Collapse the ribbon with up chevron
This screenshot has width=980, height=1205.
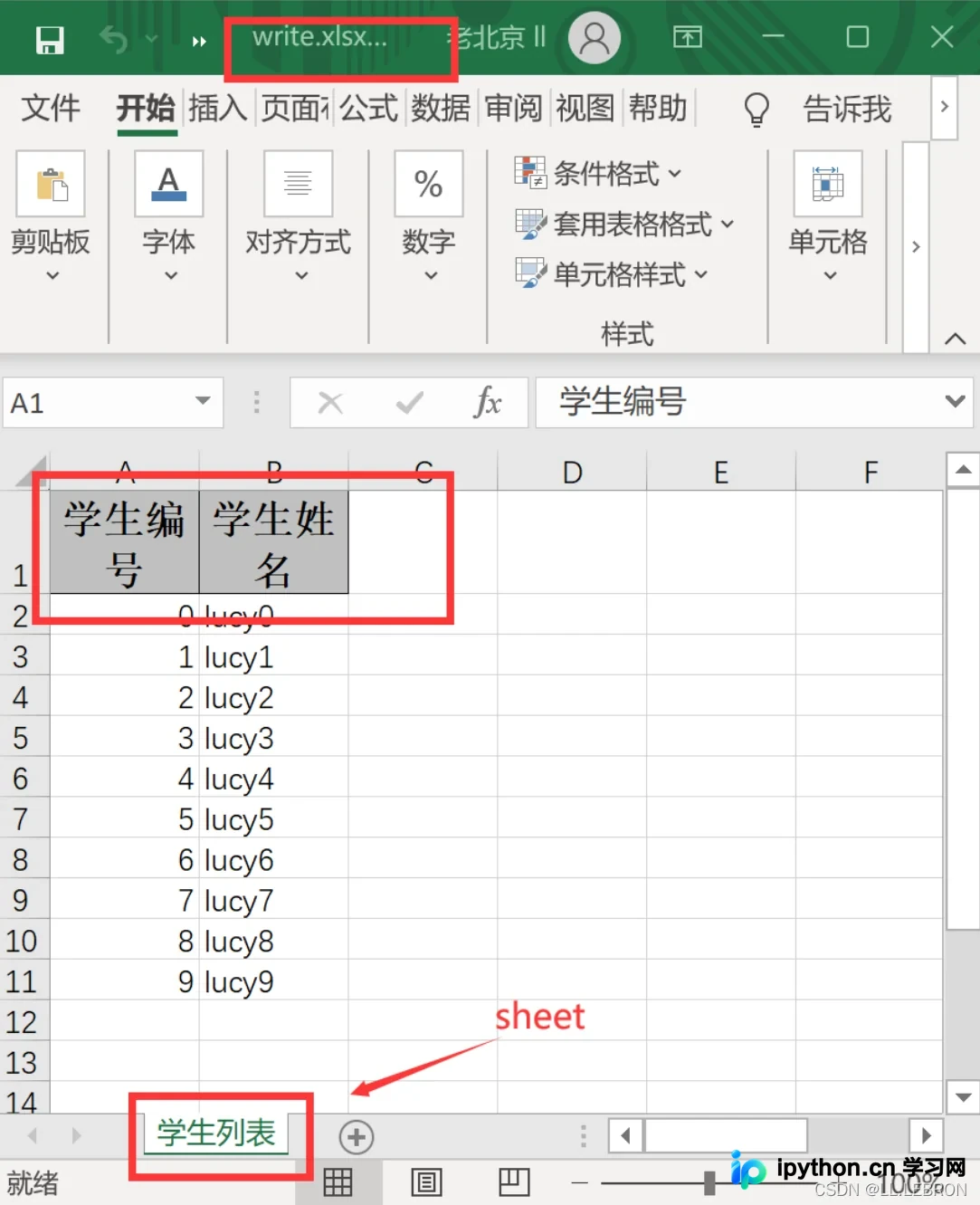click(955, 339)
